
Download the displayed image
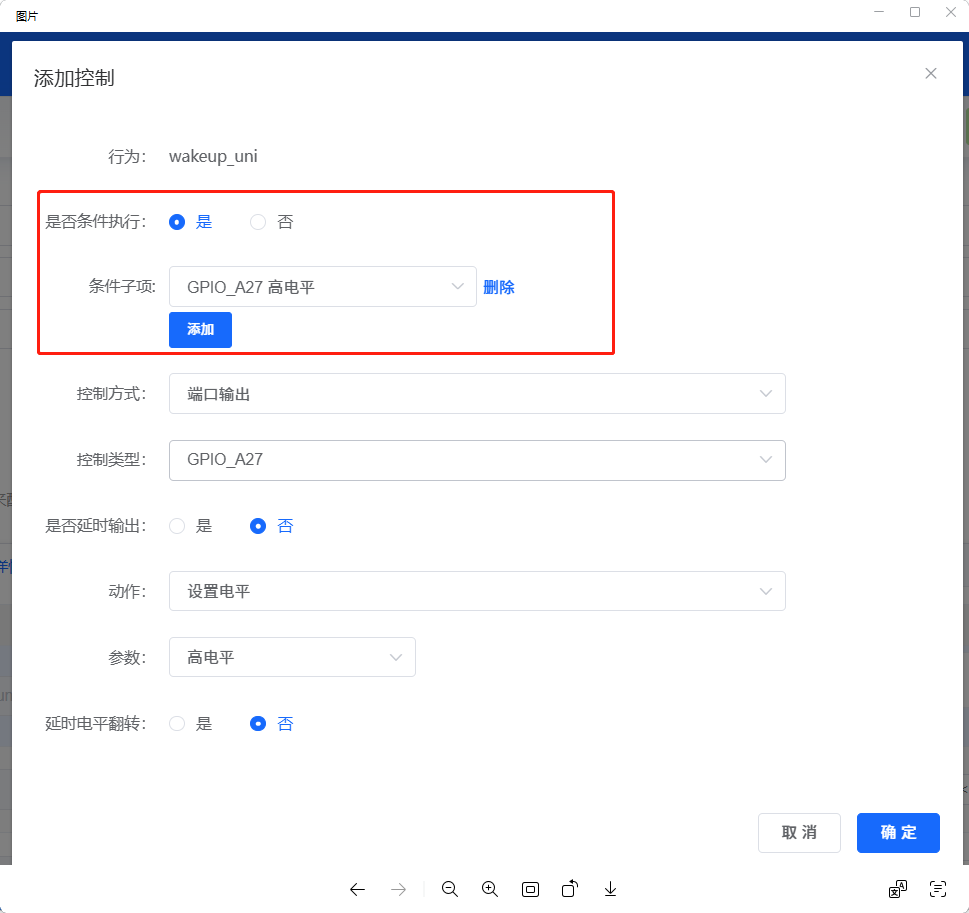(x=610, y=889)
